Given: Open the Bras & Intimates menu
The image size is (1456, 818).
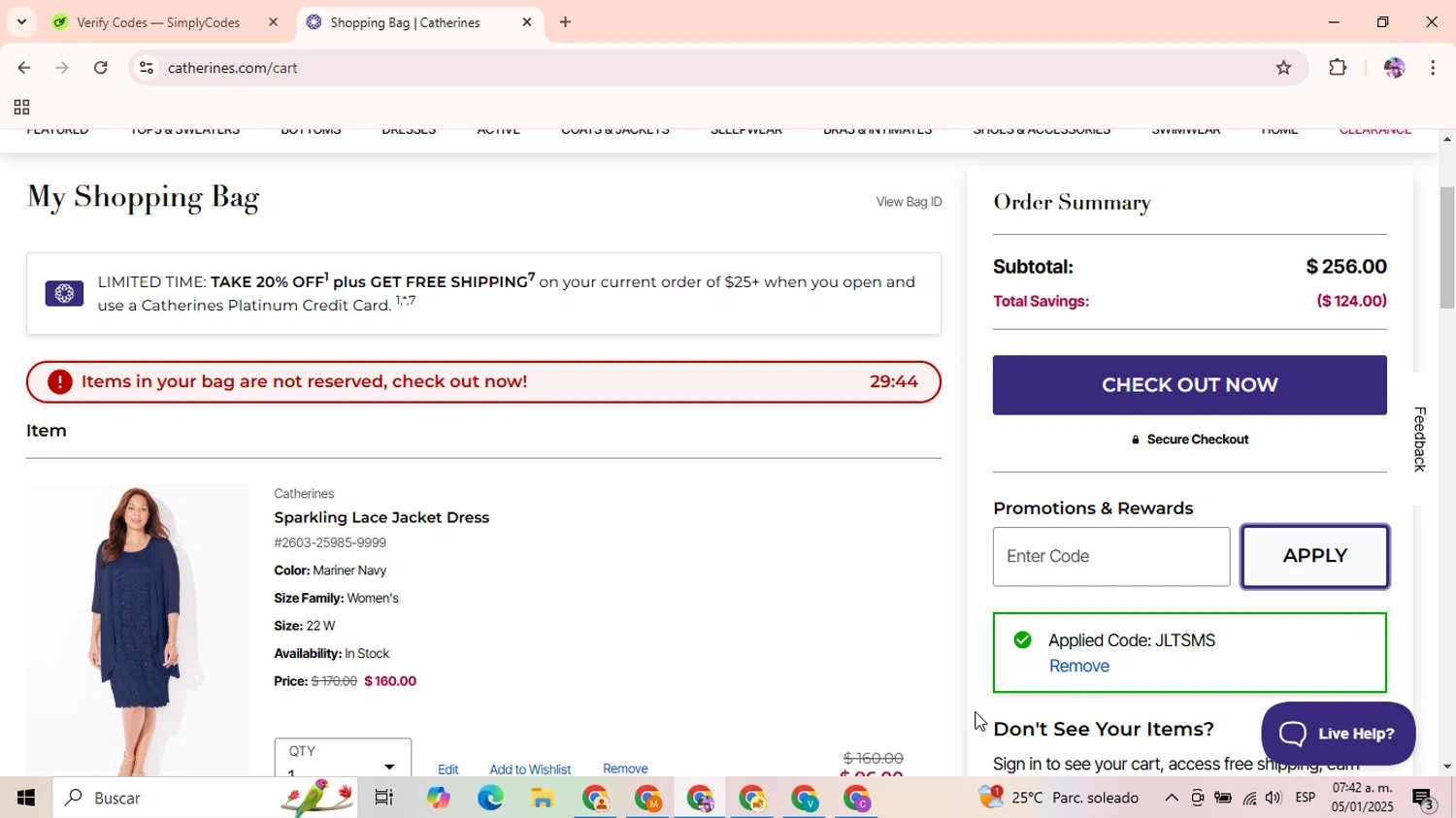Looking at the screenshot, I should coord(877,130).
